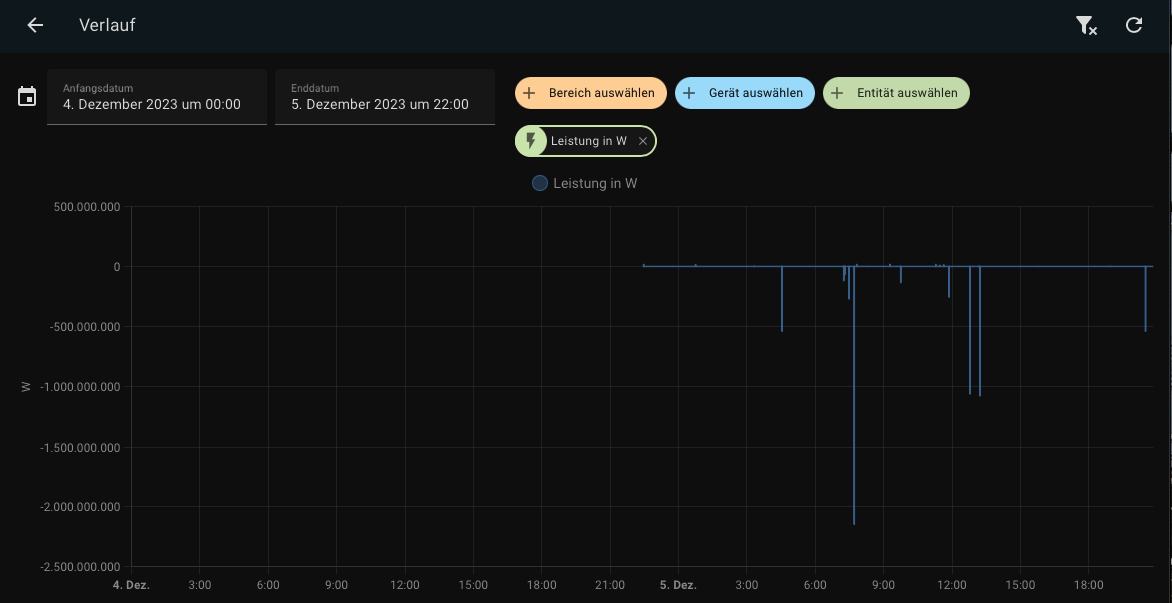The width and height of the screenshot is (1172, 603).
Task: Click the plus icon on Gerät auswählen
Action: [x=689, y=93]
